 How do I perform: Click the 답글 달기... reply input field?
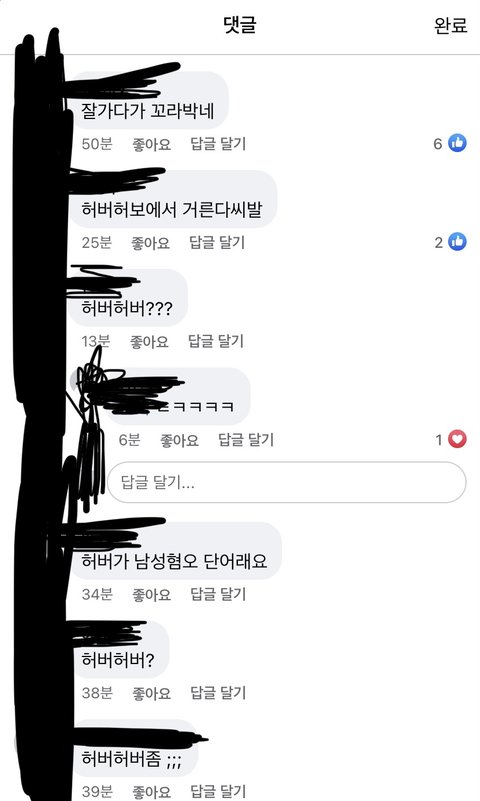coord(286,482)
